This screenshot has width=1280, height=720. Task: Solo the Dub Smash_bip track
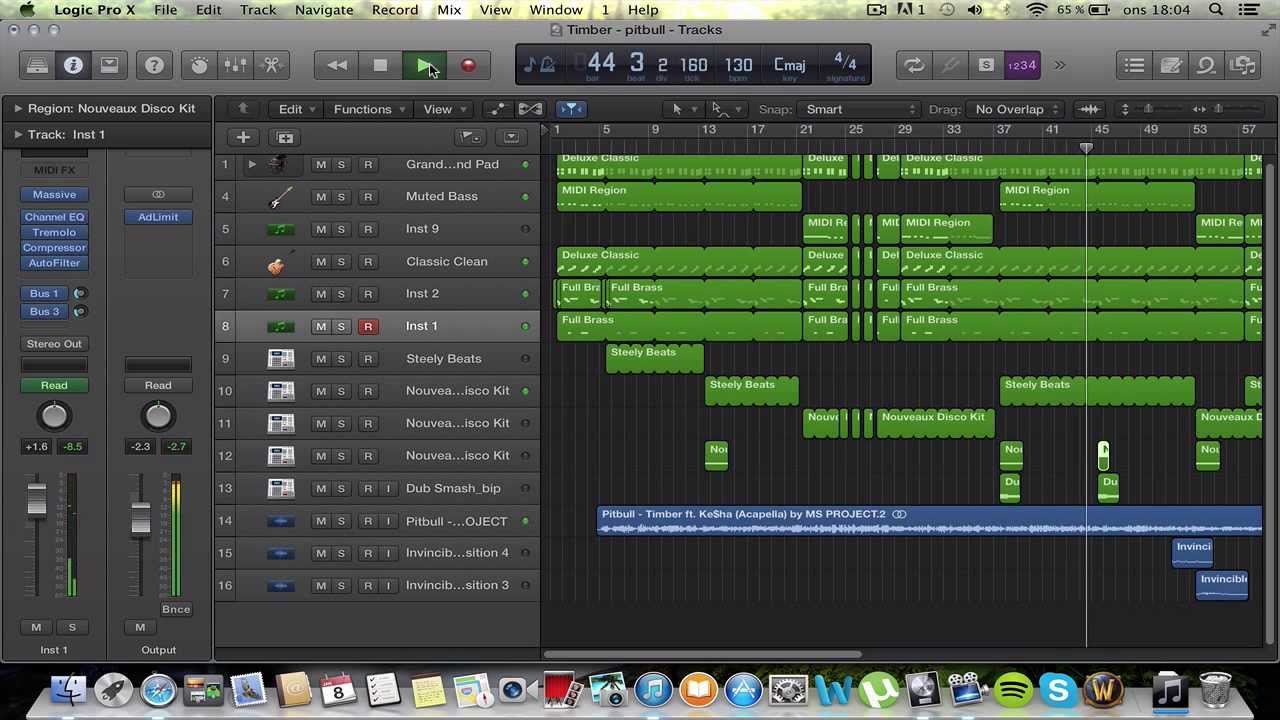pos(341,488)
